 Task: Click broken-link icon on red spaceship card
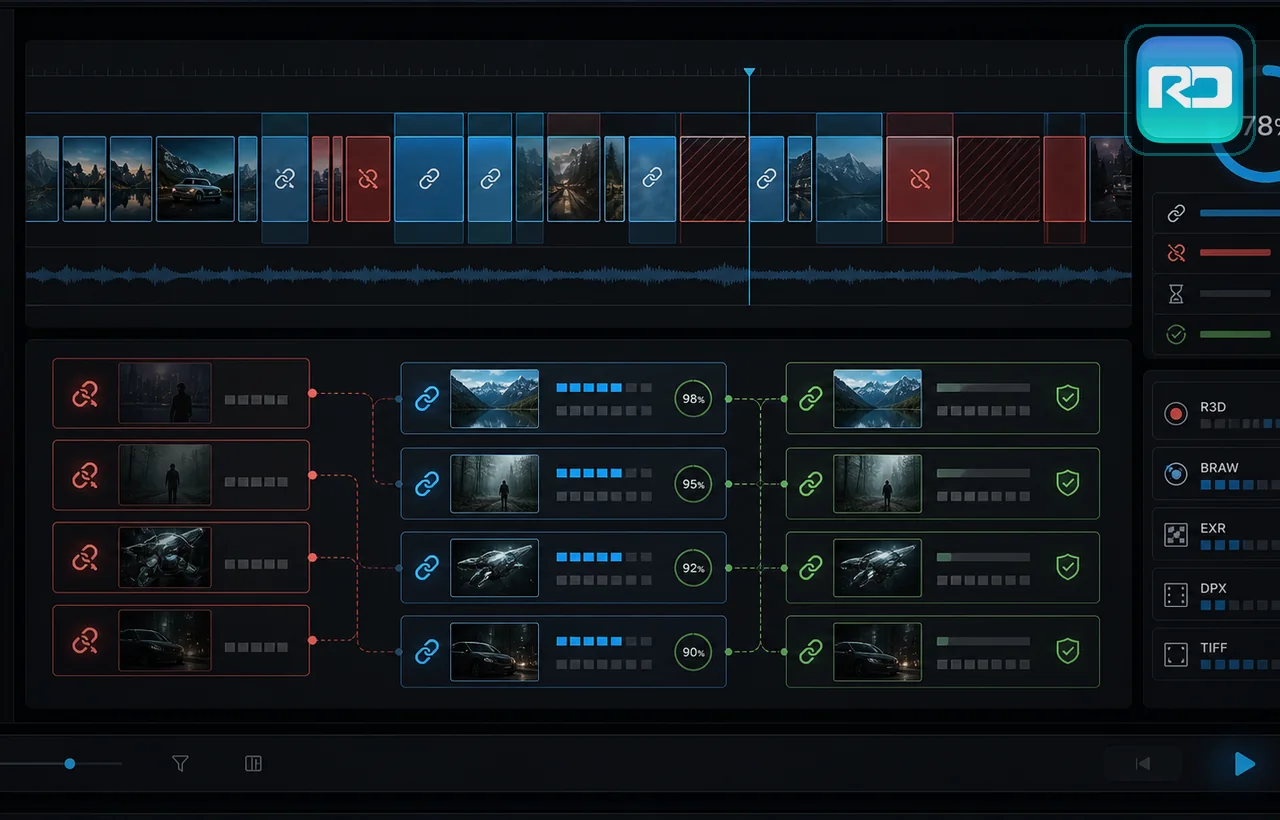85,557
